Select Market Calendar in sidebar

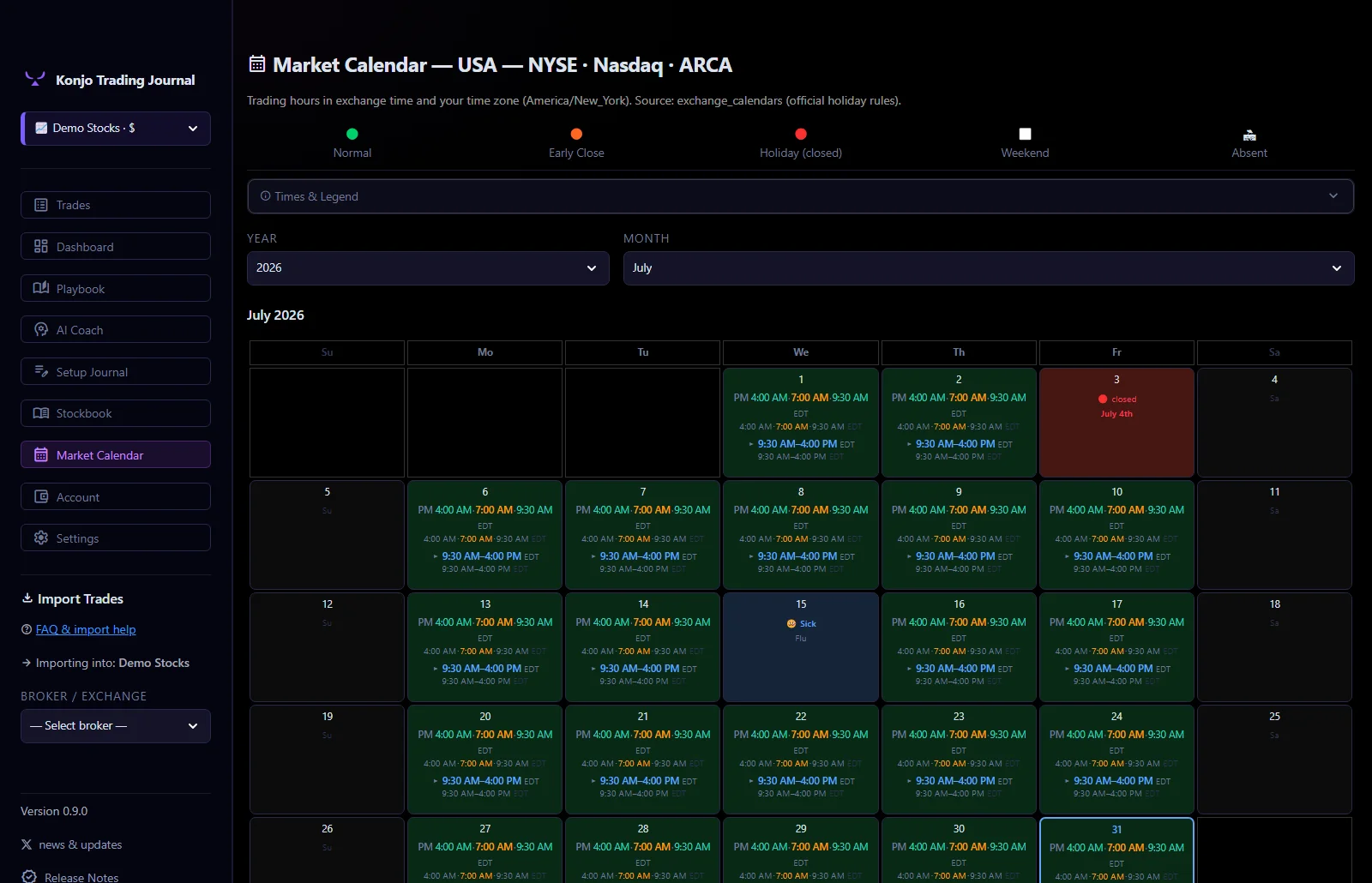[116, 454]
